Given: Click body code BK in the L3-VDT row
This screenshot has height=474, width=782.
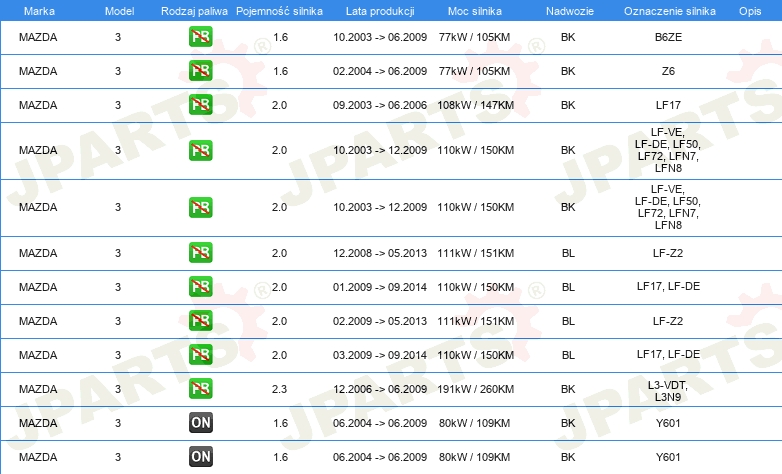Looking at the screenshot, I should [x=568, y=389].
